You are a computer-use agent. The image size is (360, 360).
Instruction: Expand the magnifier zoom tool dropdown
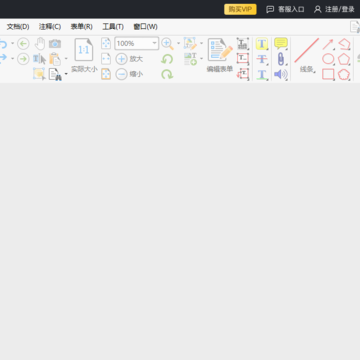(x=178, y=43)
